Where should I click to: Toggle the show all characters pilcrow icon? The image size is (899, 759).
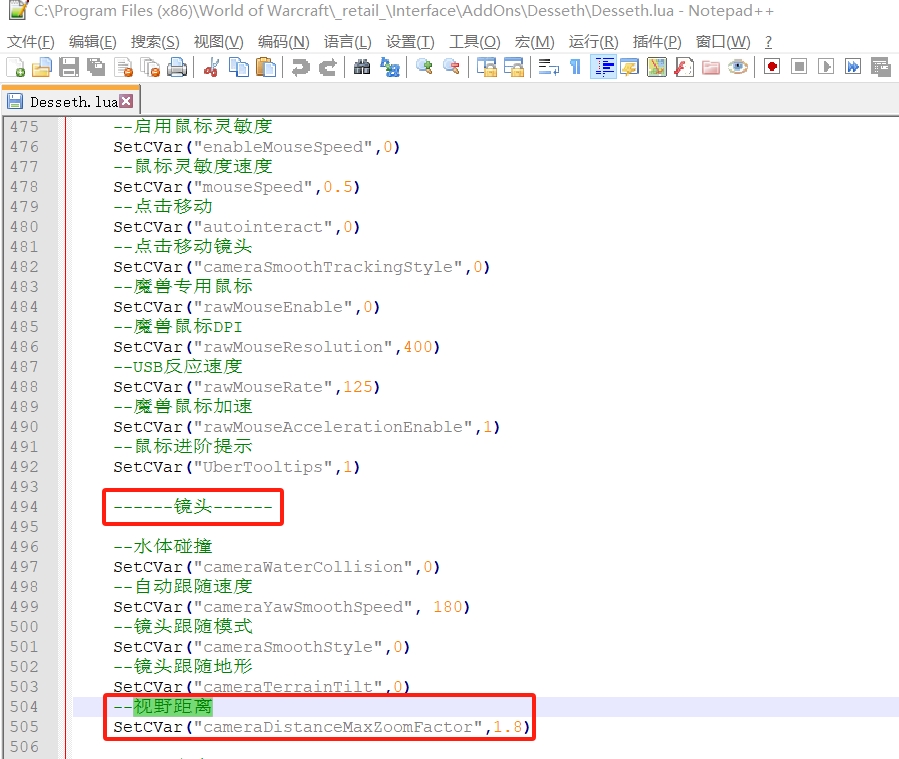(x=575, y=67)
